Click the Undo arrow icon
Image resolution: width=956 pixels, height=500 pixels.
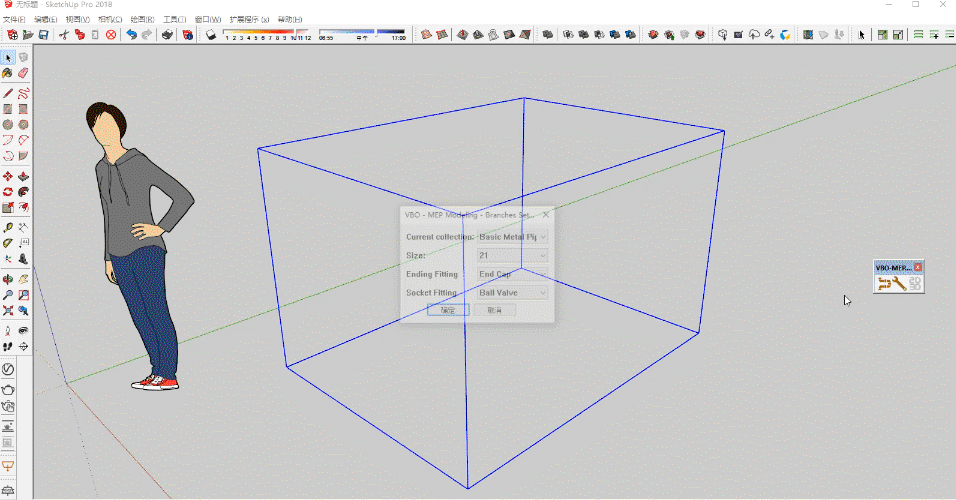131,35
